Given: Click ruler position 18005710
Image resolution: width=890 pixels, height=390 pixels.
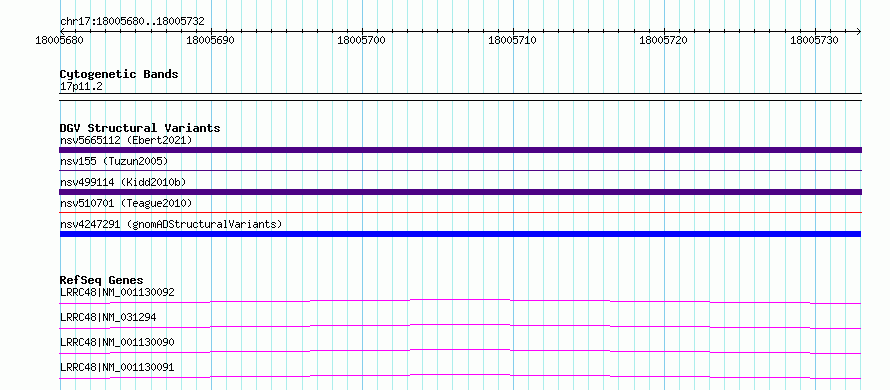Looking at the screenshot, I should click(512, 41).
